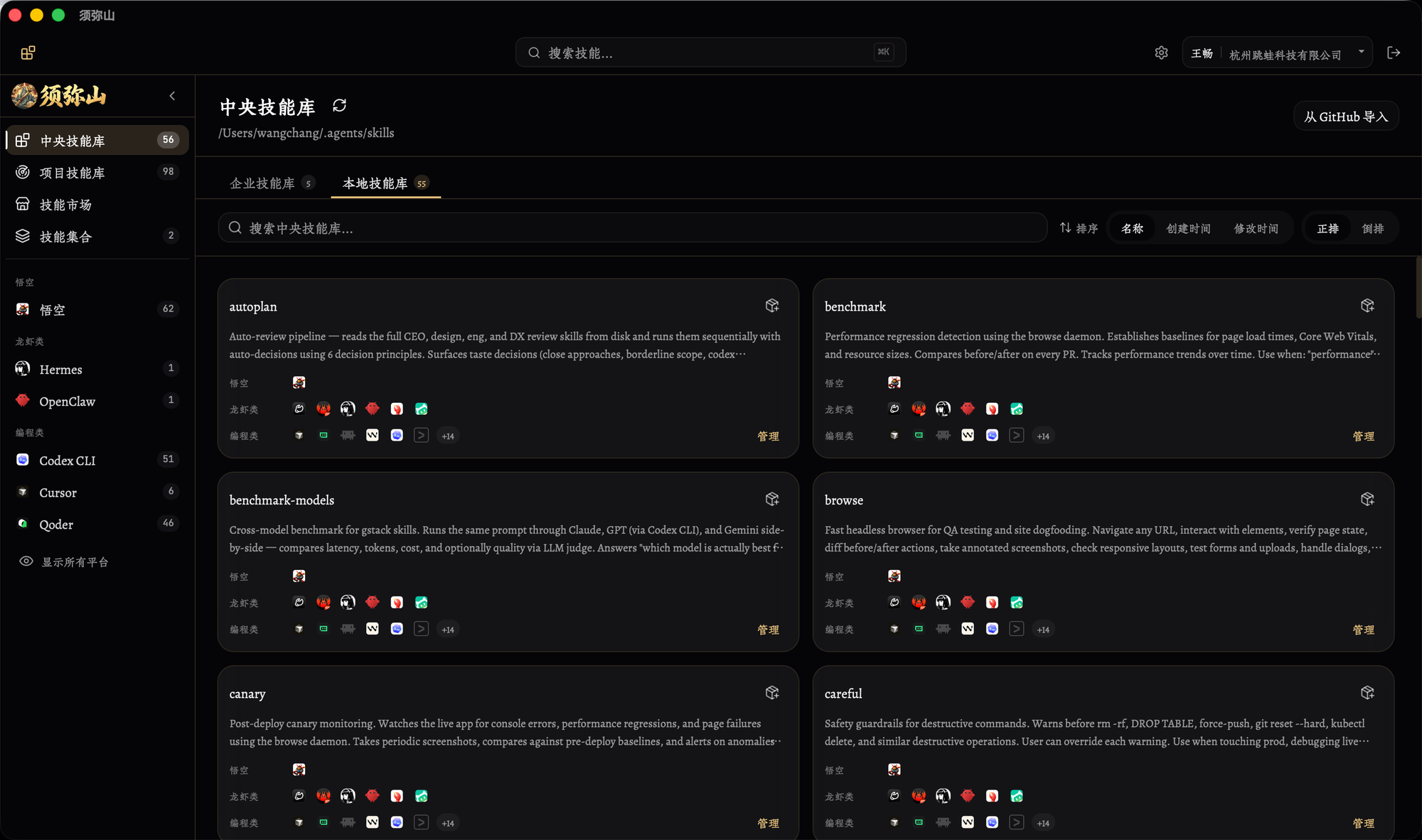Open 项目技能库 in the sidebar
The height and width of the screenshot is (840, 1422).
point(97,173)
